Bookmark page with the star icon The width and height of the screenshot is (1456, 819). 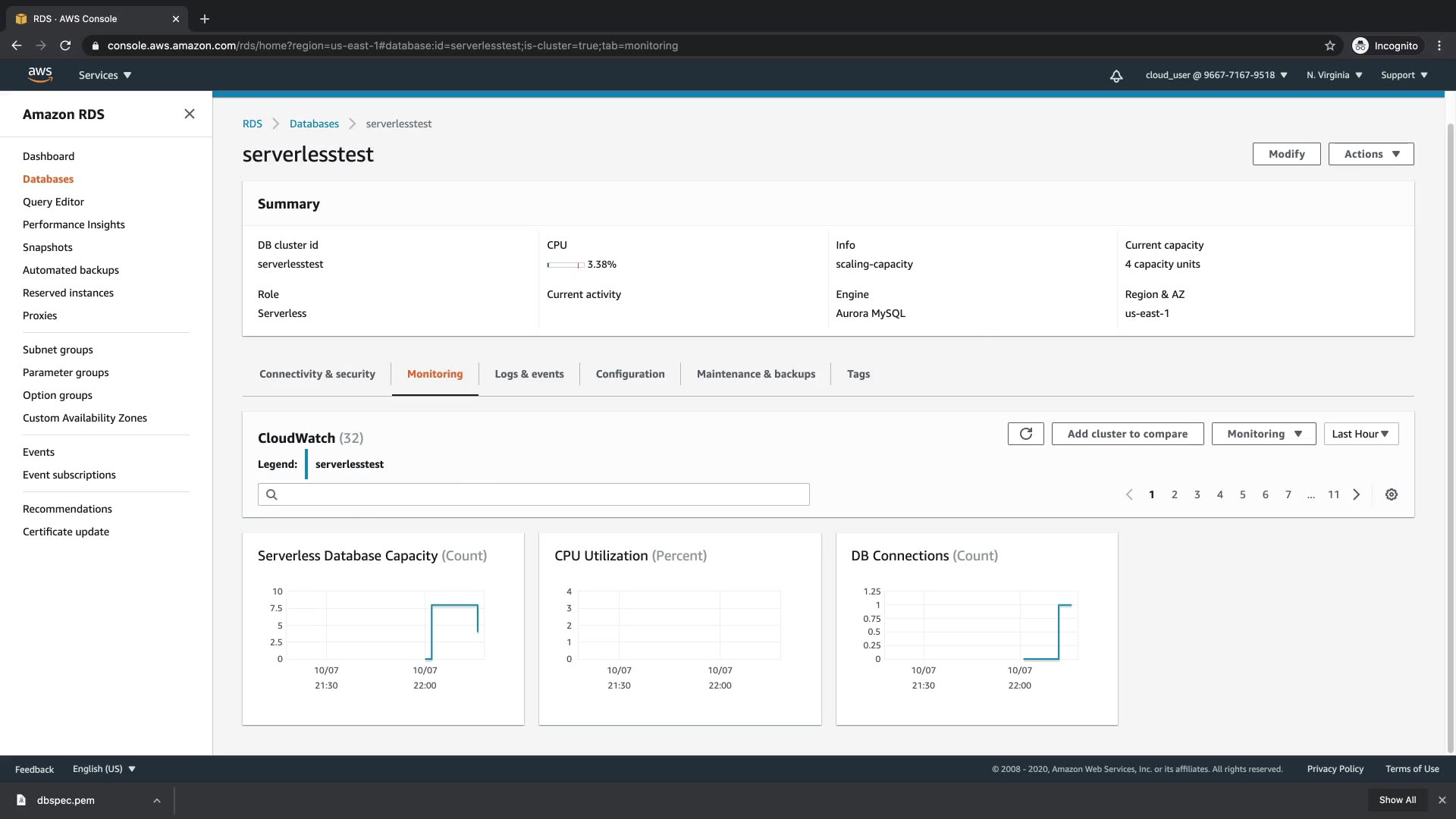pos(1329,45)
